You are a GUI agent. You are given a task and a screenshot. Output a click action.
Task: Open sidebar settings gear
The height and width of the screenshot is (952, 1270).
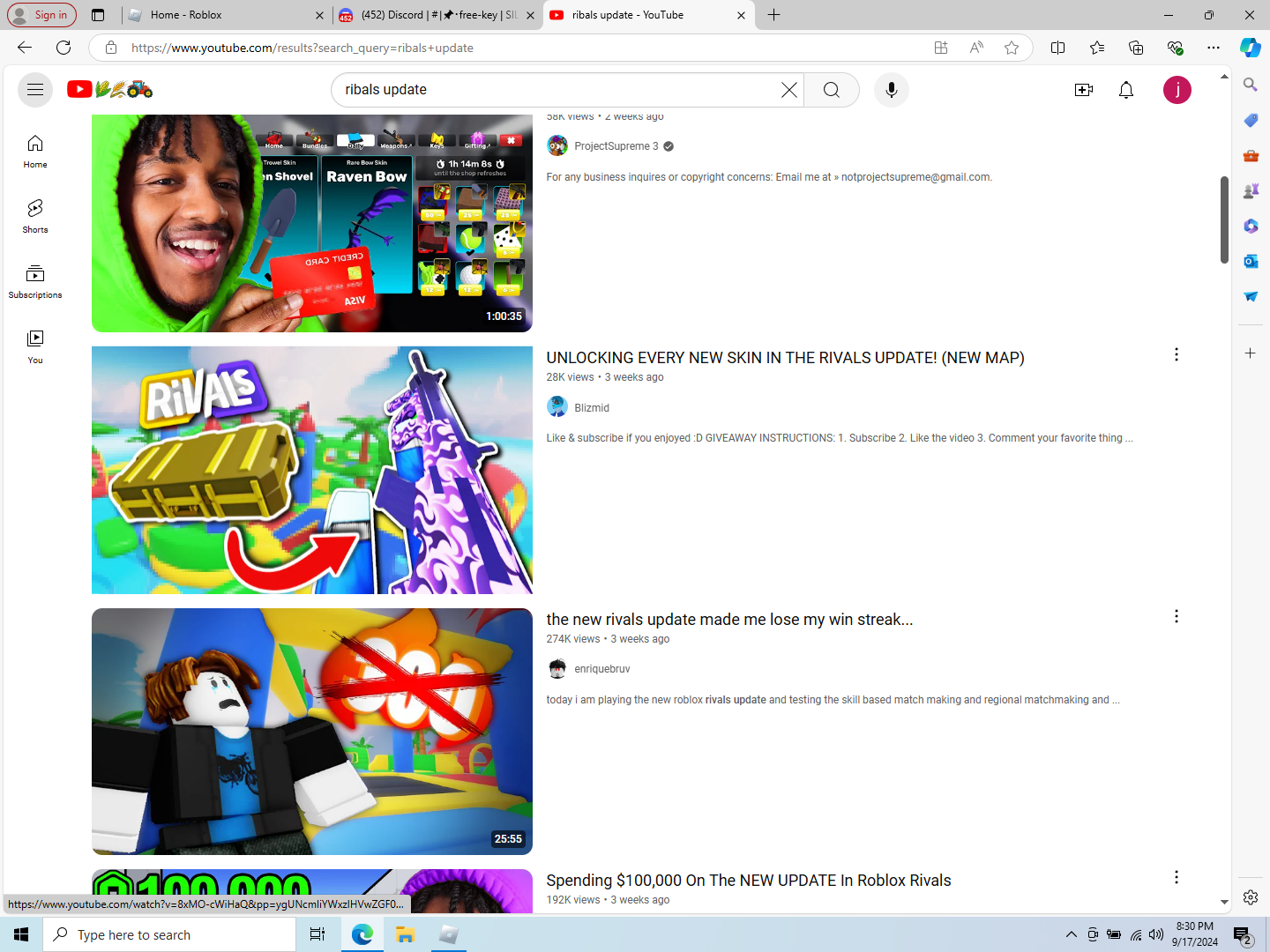1251,897
